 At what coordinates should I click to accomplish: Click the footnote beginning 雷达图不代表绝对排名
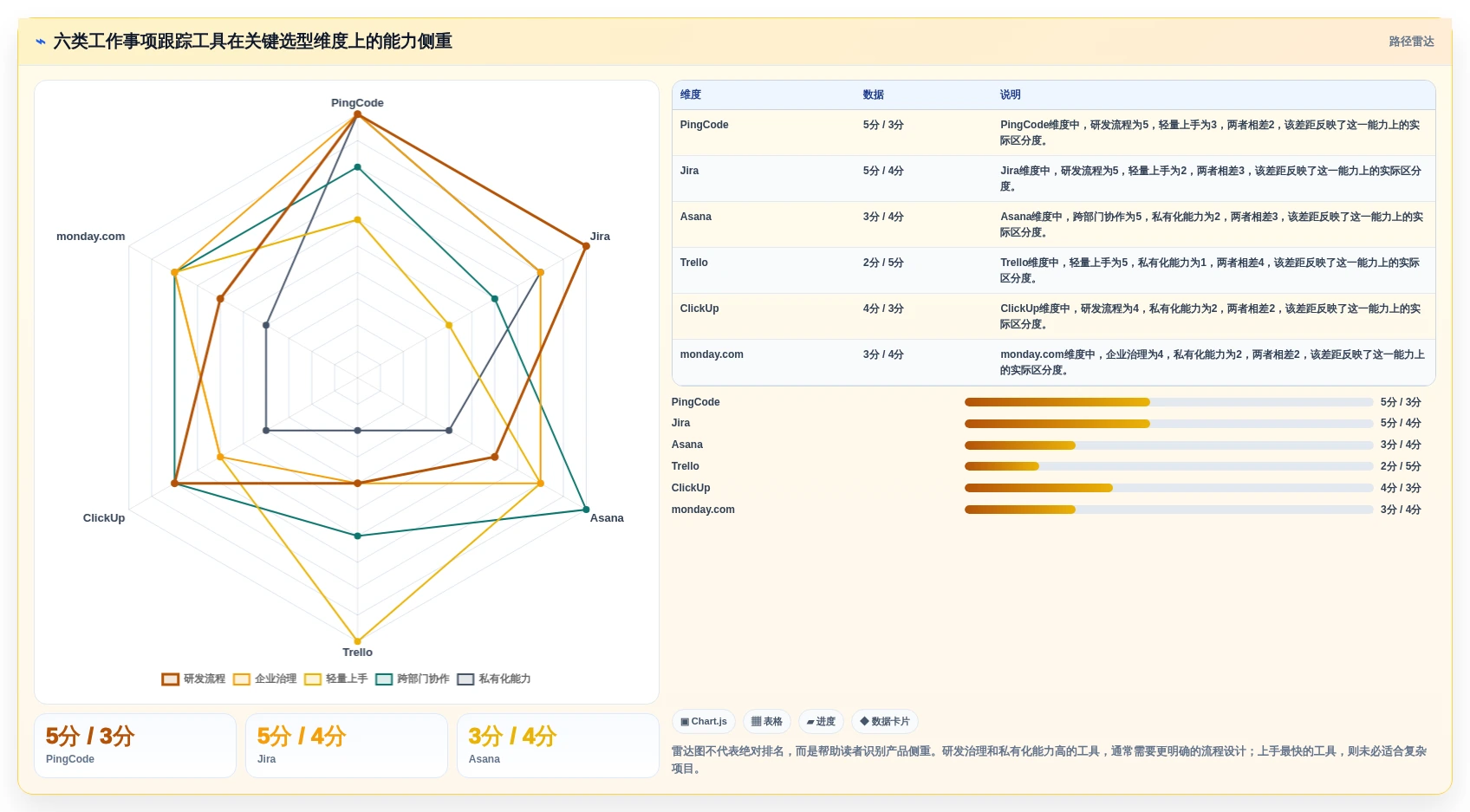click(1049, 759)
